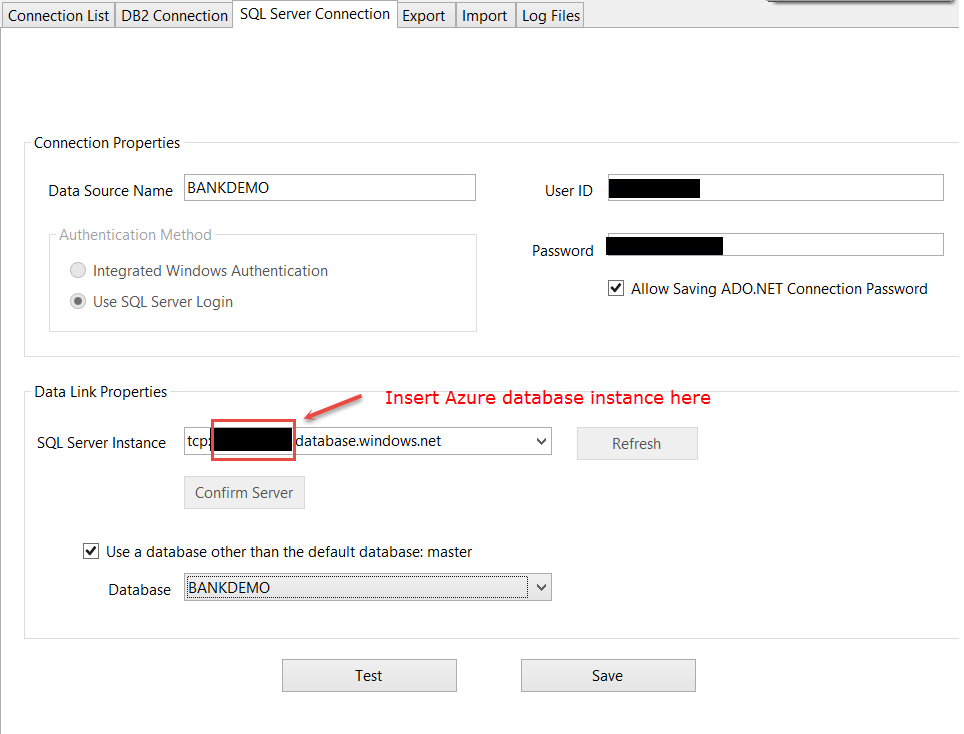964x734 pixels.
Task: Click the Refresh button
Action: coord(636,444)
